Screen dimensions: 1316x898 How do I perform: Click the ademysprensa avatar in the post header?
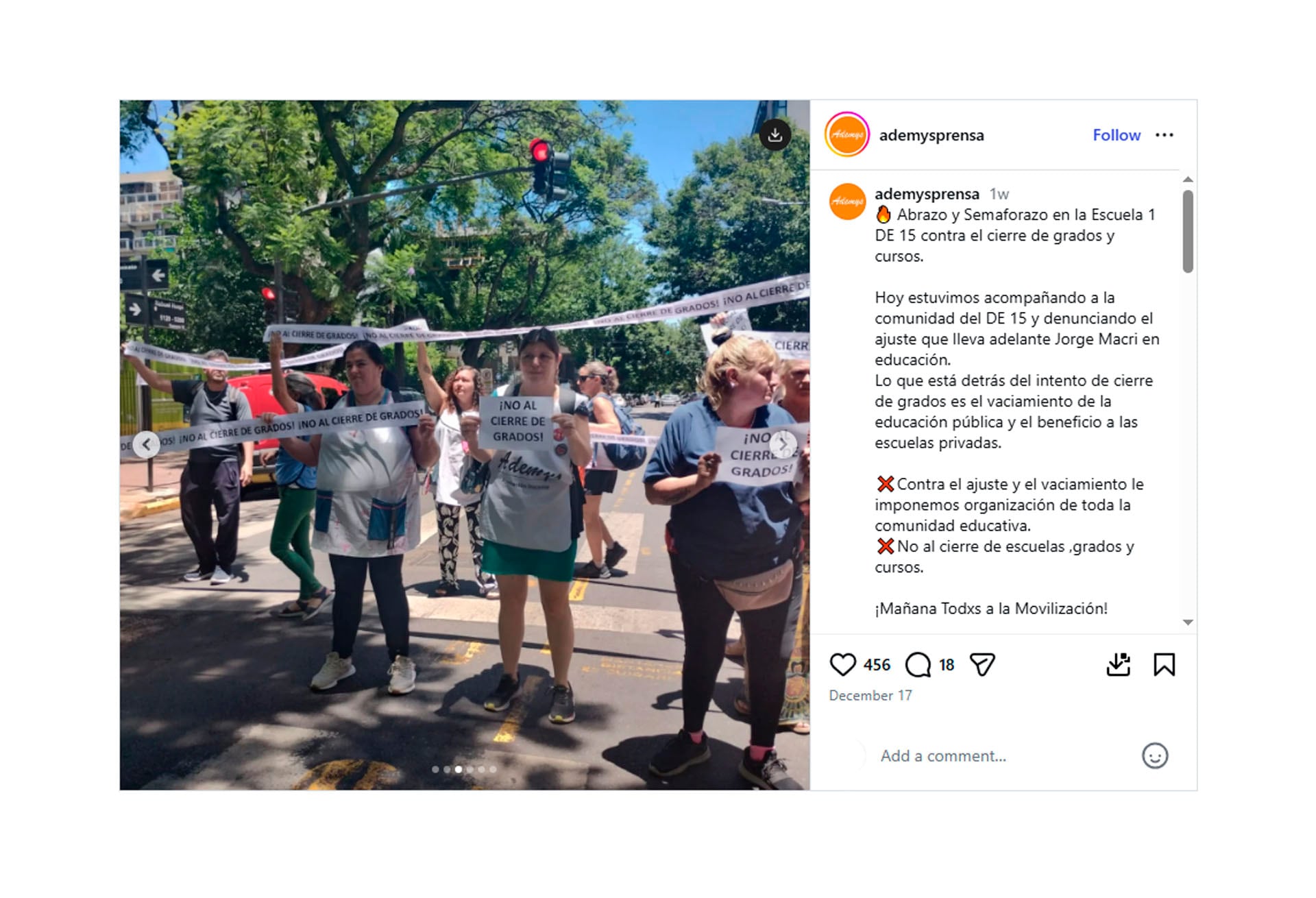pyautogui.click(x=847, y=134)
